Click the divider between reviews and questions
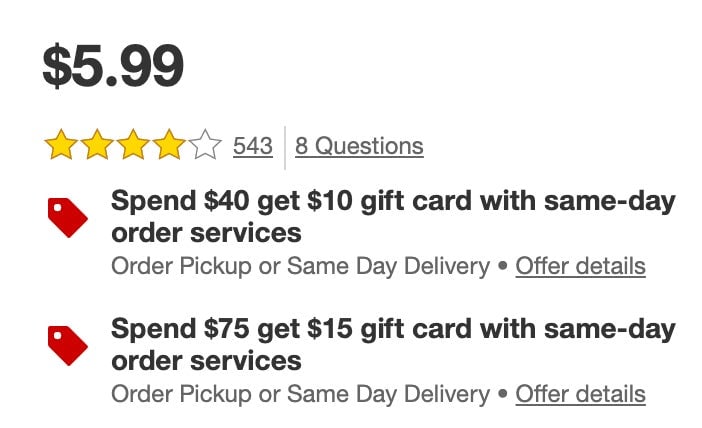Viewport: 702px width, 428px height. (x=285, y=148)
